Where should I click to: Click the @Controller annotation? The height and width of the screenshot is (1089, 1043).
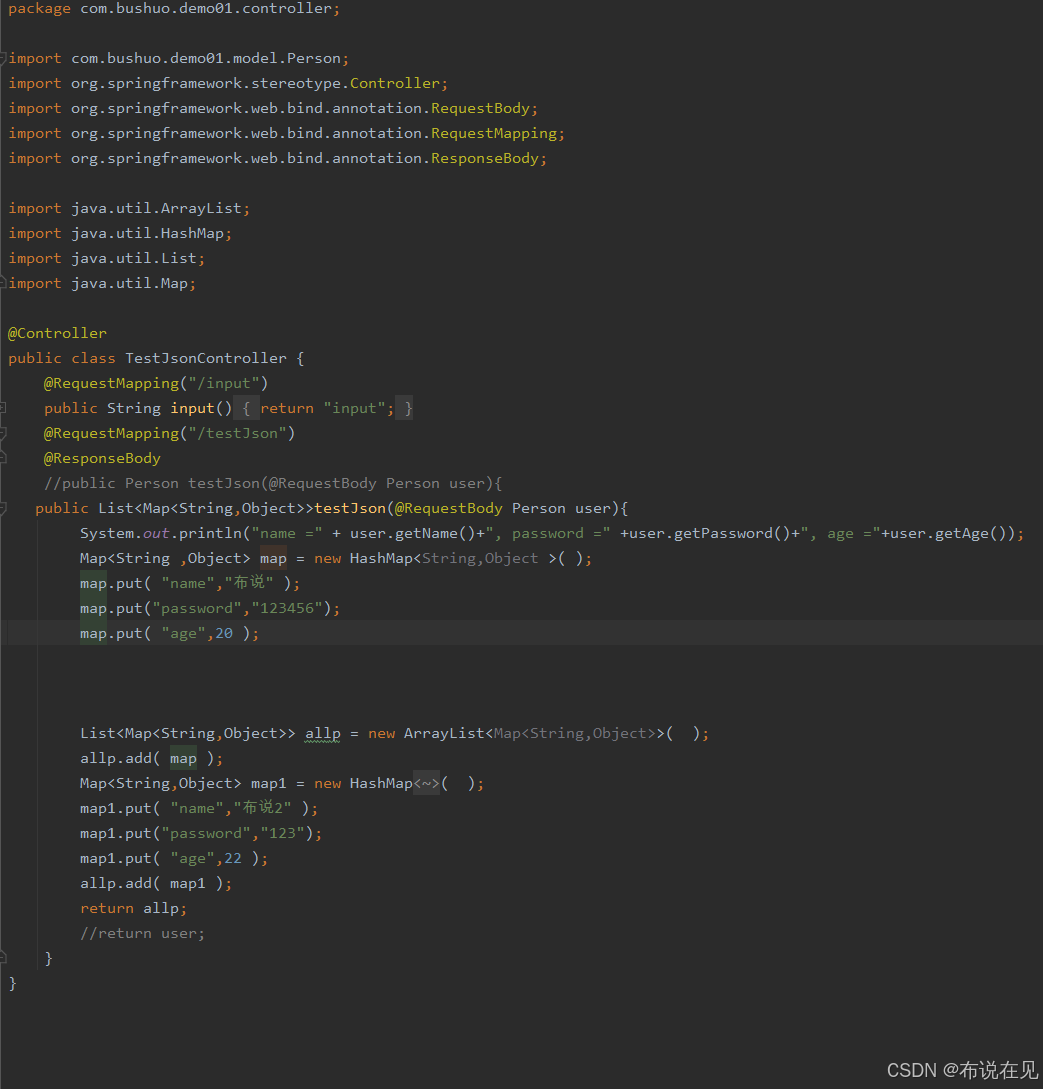58,333
